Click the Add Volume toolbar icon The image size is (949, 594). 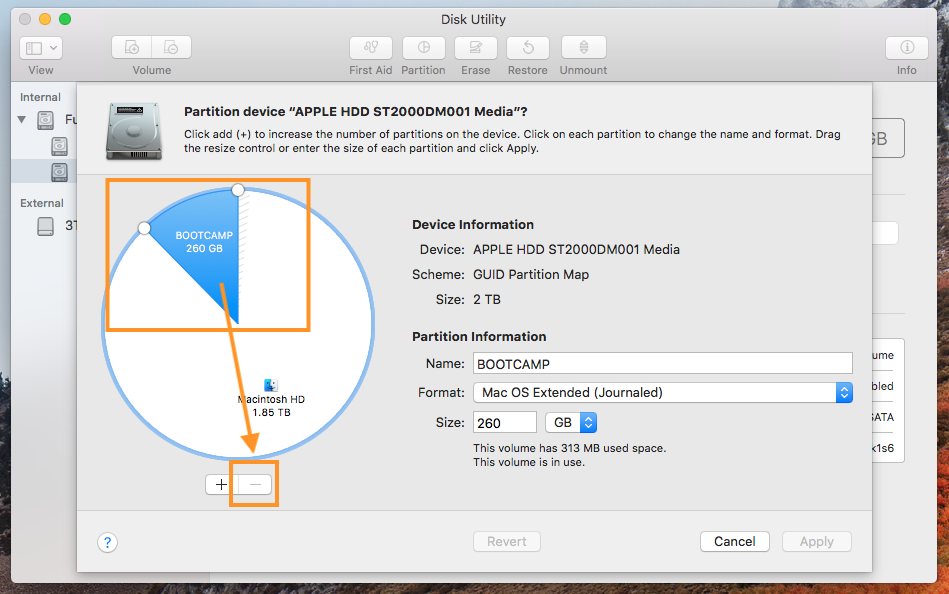(x=131, y=47)
